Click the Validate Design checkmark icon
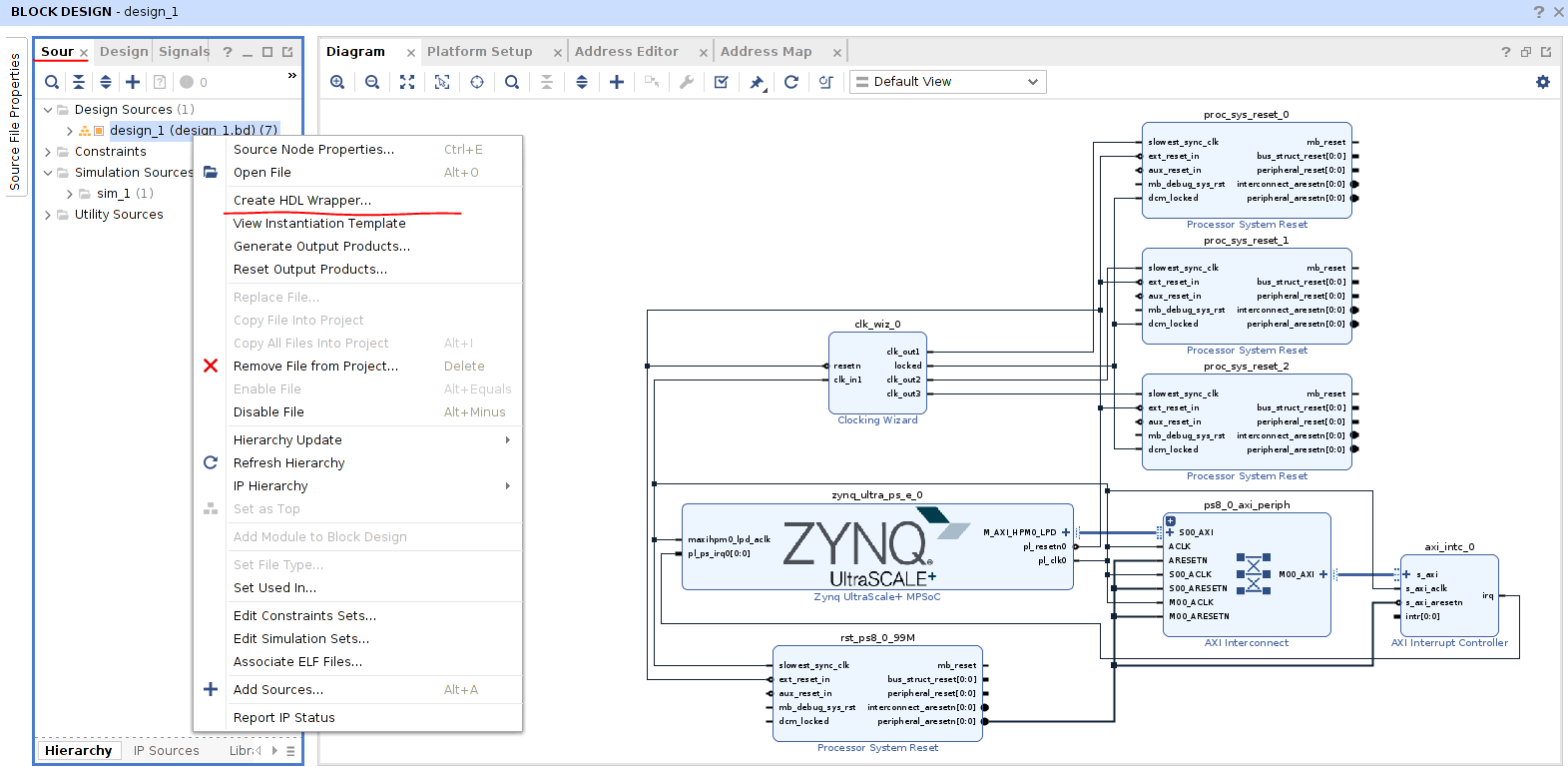 click(722, 82)
